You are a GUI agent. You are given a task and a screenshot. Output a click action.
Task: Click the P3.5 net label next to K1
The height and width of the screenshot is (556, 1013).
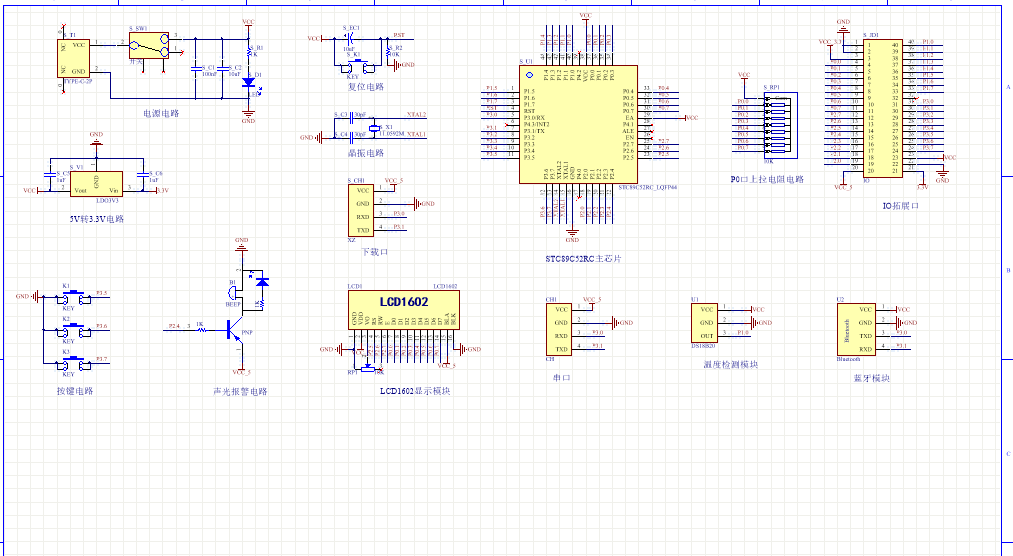pos(101,293)
